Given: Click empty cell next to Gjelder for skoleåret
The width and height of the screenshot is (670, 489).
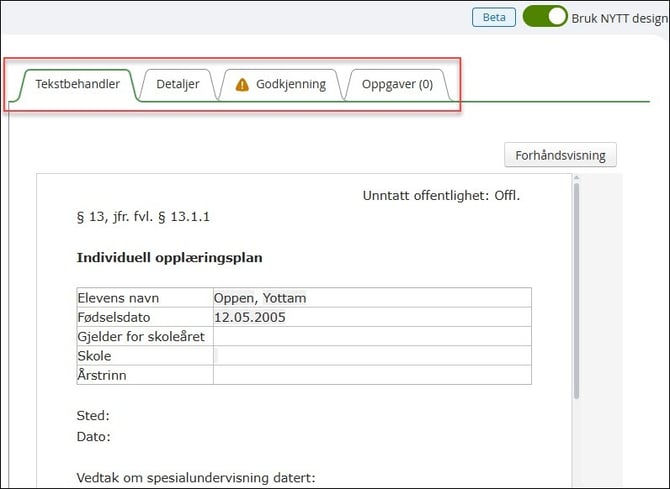Looking at the screenshot, I should coord(371,336).
